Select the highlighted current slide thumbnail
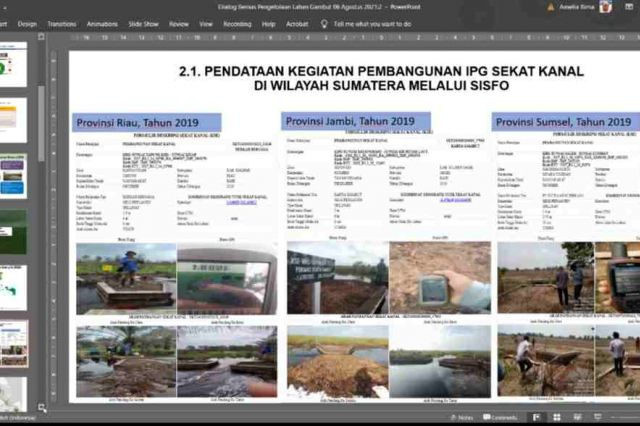The image size is (640, 426). point(14,344)
